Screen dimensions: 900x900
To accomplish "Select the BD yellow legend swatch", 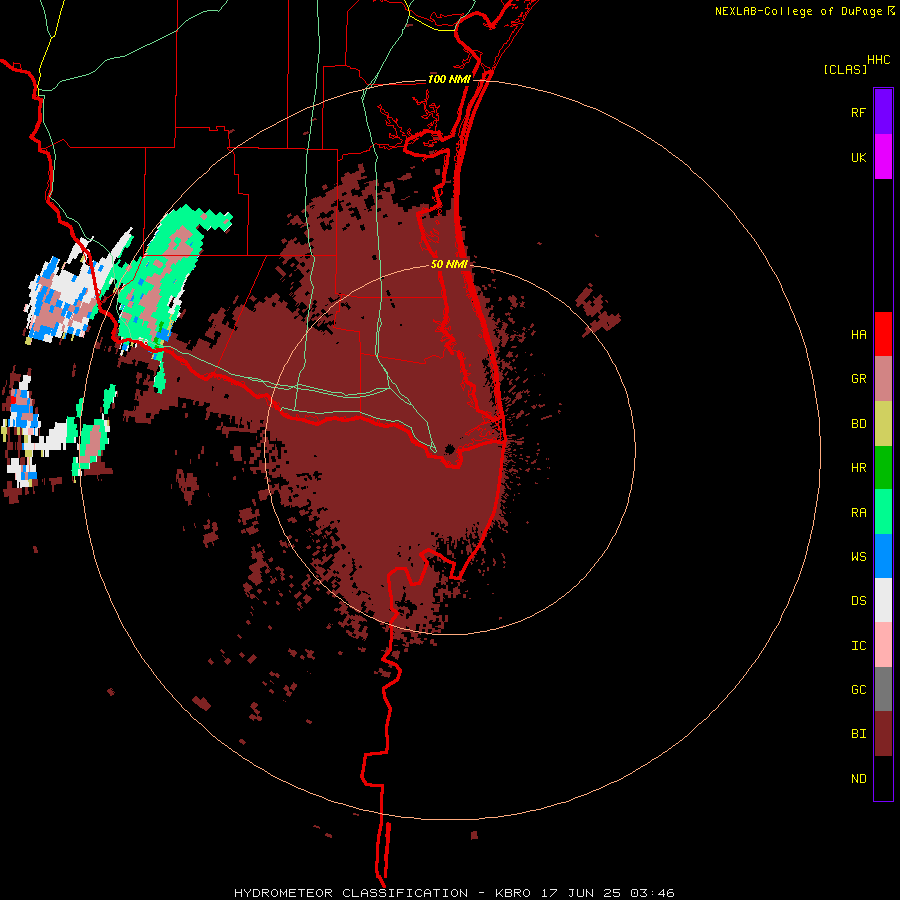I will click(x=883, y=424).
